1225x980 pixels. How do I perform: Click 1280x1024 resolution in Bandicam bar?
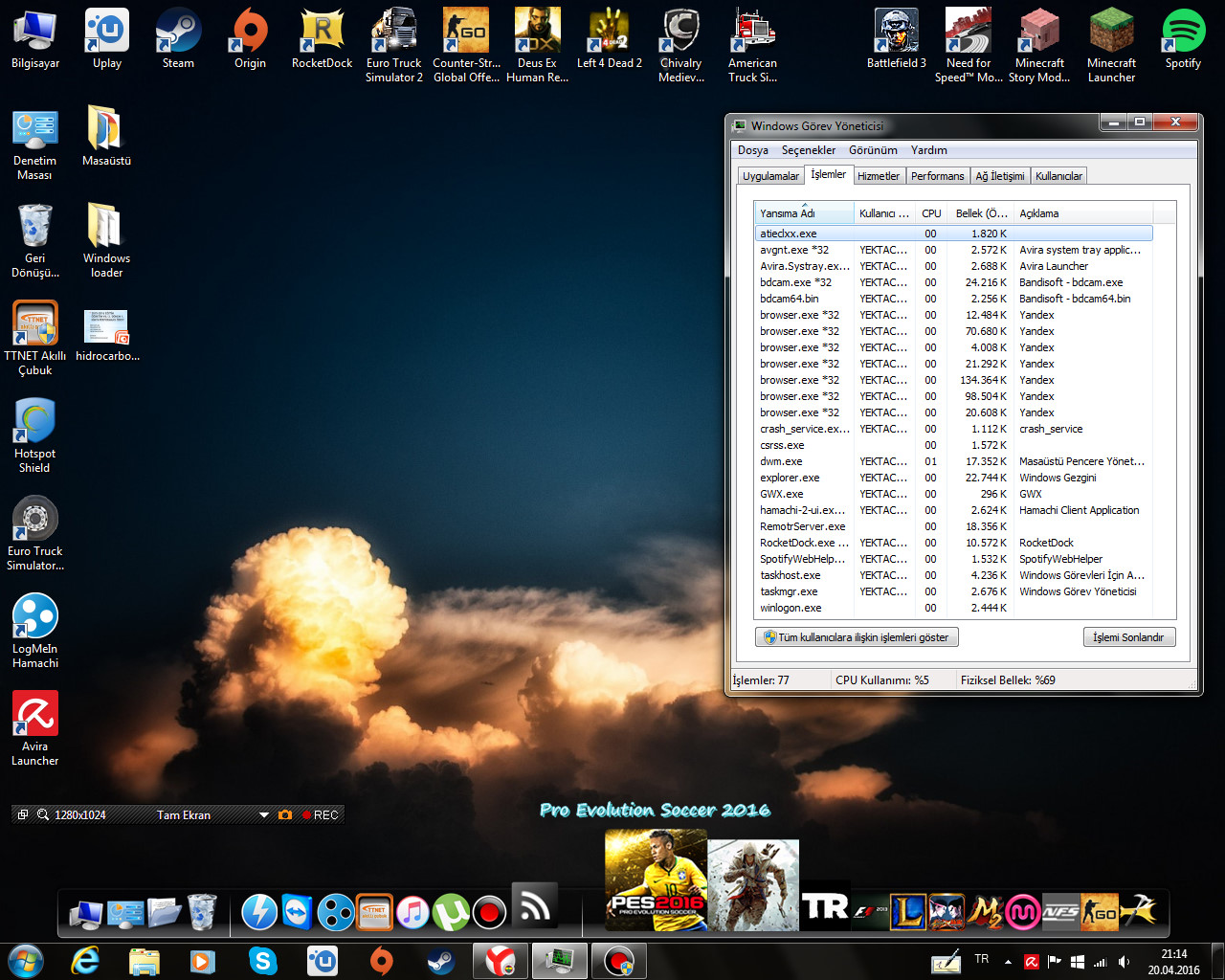tap(80, 814)
